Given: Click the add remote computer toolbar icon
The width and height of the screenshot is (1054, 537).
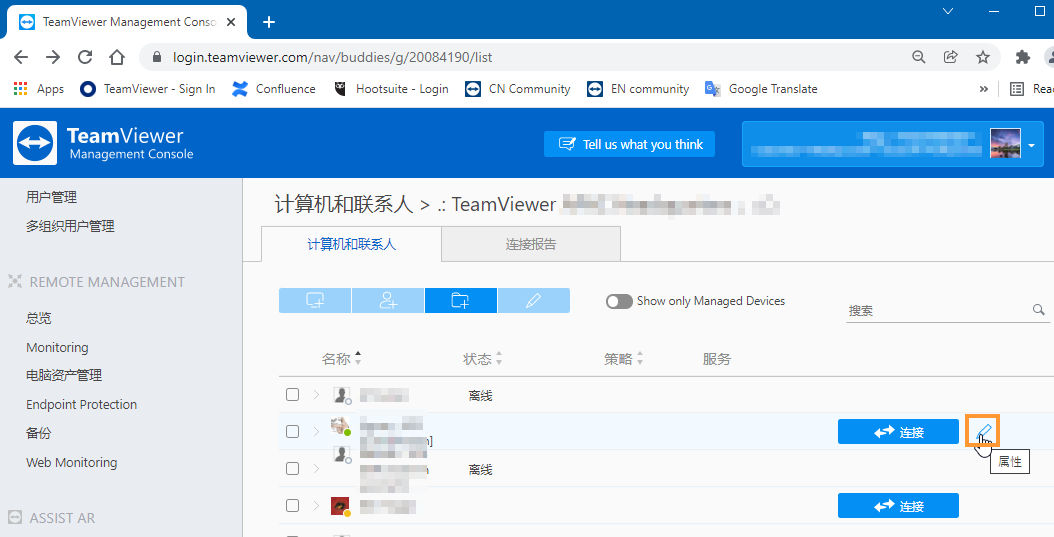Looking at the screenshot, I should [315, 300].
